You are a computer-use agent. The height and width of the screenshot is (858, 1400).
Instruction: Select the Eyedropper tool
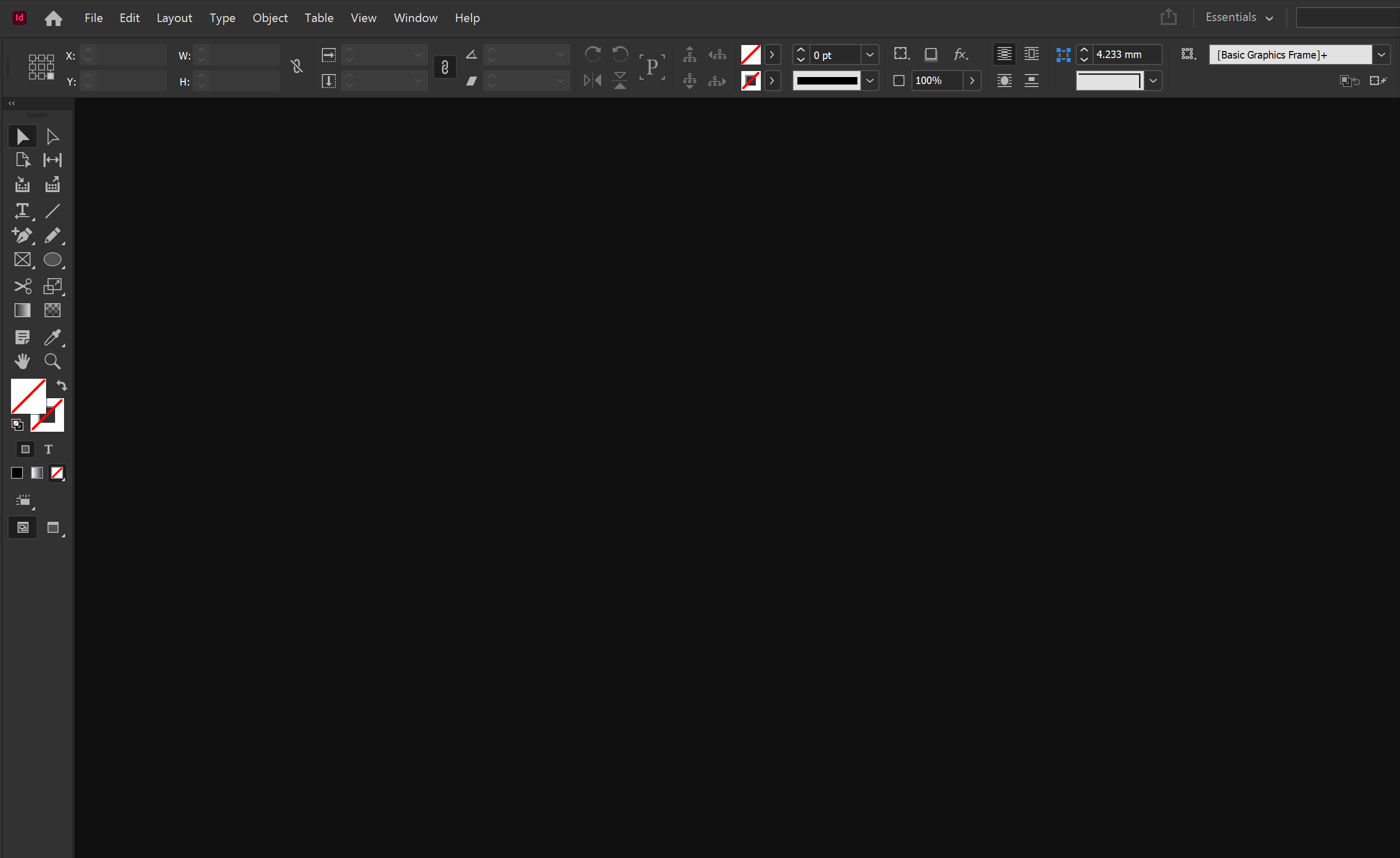pyautogui.click(x=52, y=337)
